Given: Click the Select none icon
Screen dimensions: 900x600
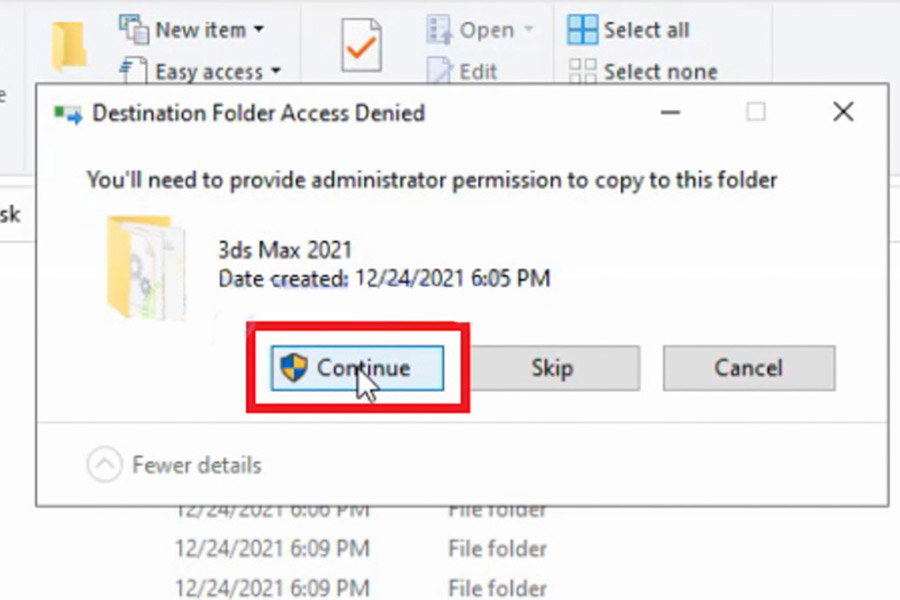Looking at the screenshot, I should tap(582, 71).
